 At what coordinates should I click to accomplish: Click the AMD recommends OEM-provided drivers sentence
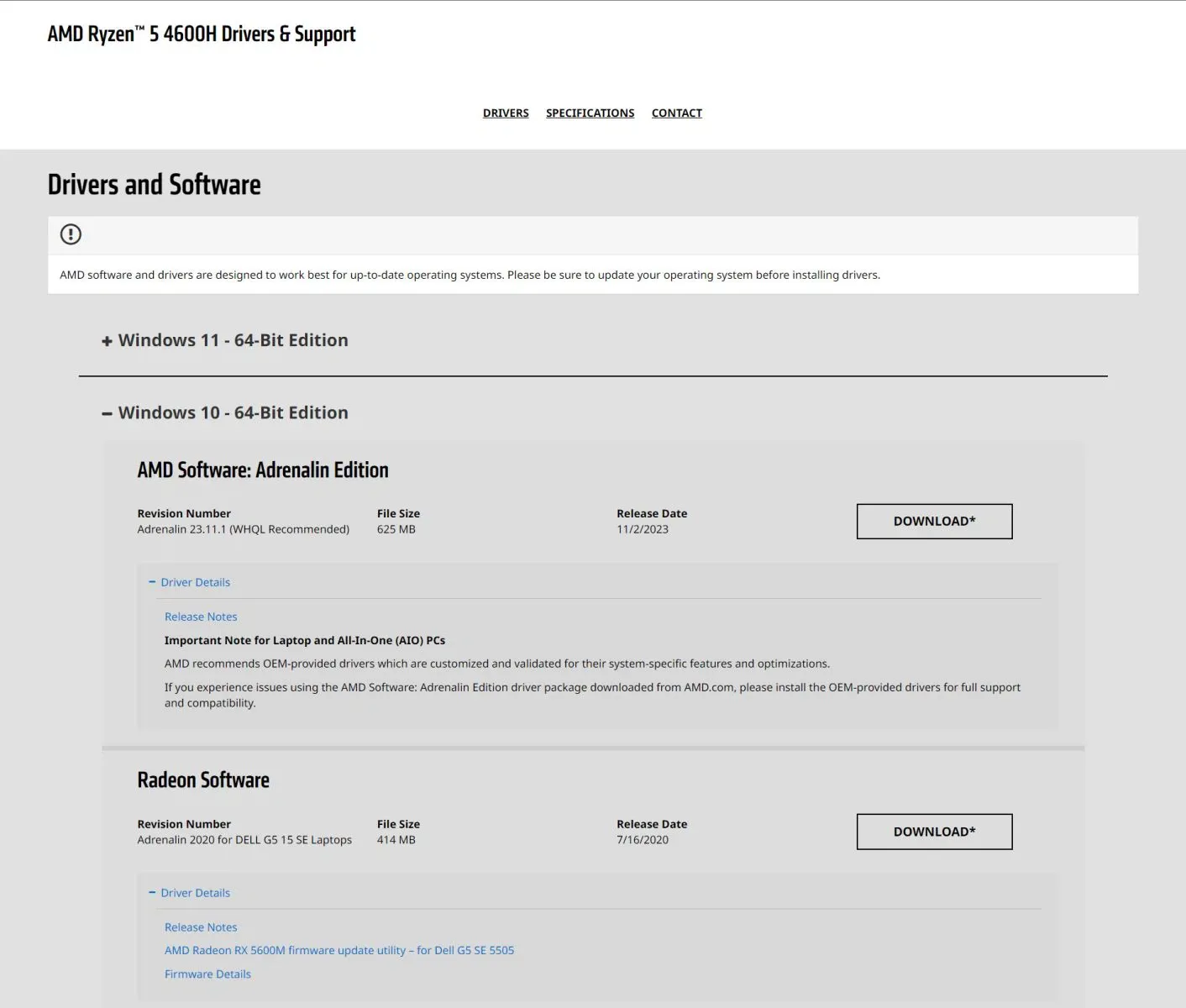pyautogui.click(x=497, y=664)
